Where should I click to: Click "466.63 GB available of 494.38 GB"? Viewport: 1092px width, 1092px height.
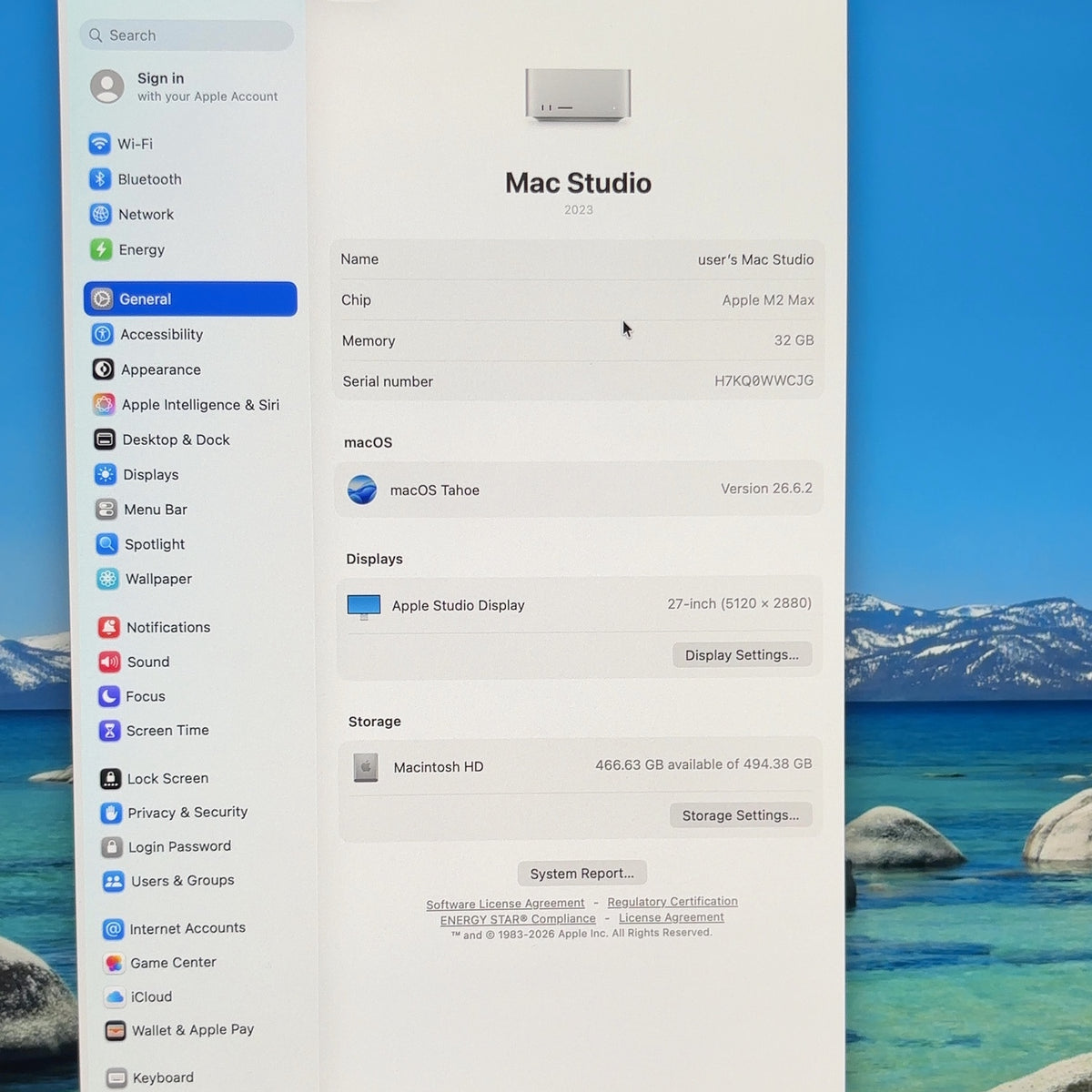click(x=703, y=764)
